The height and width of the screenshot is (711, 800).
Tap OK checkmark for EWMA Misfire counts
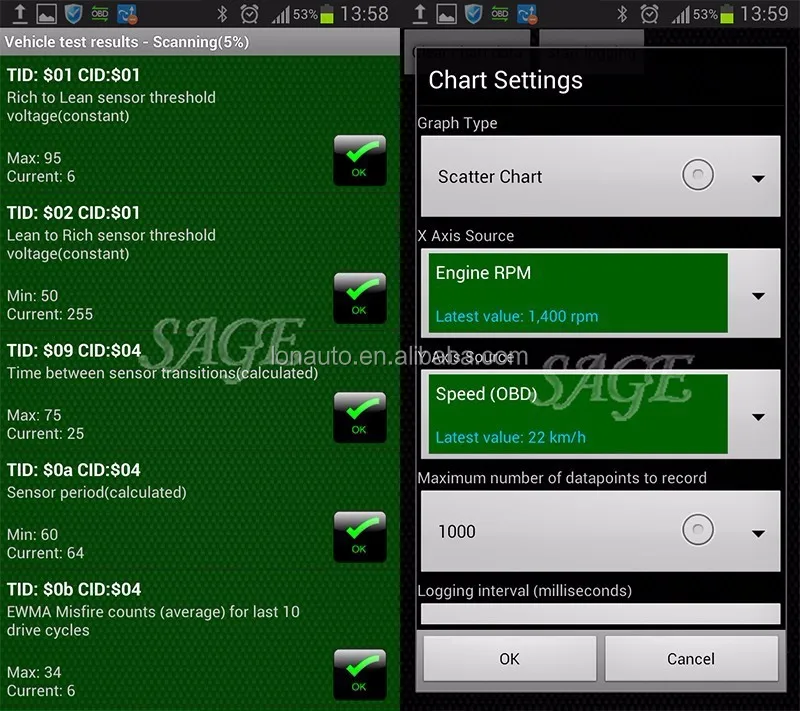pos(359,674)
